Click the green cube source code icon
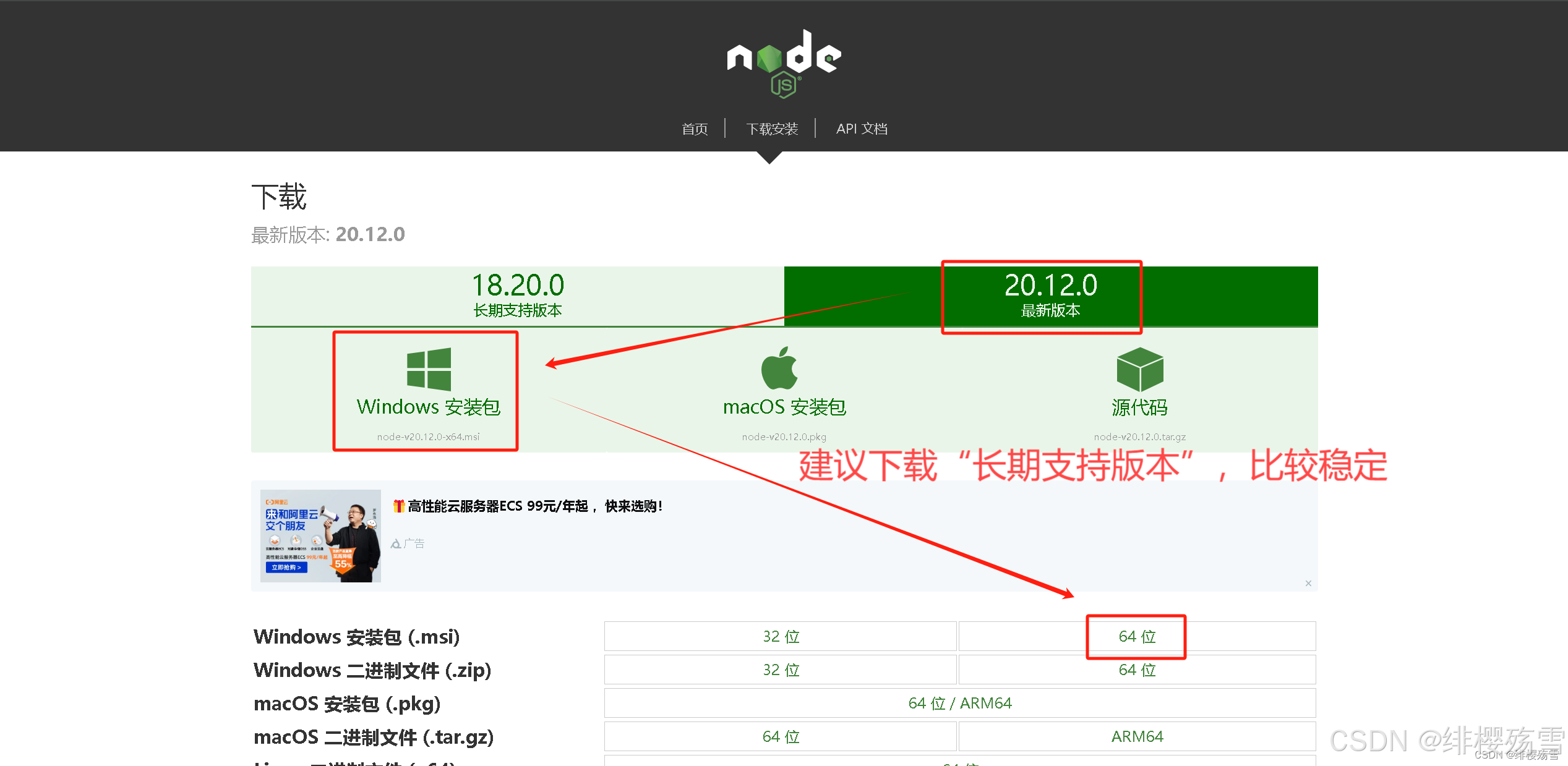 pyautogui.click(x=1139, y=368)
